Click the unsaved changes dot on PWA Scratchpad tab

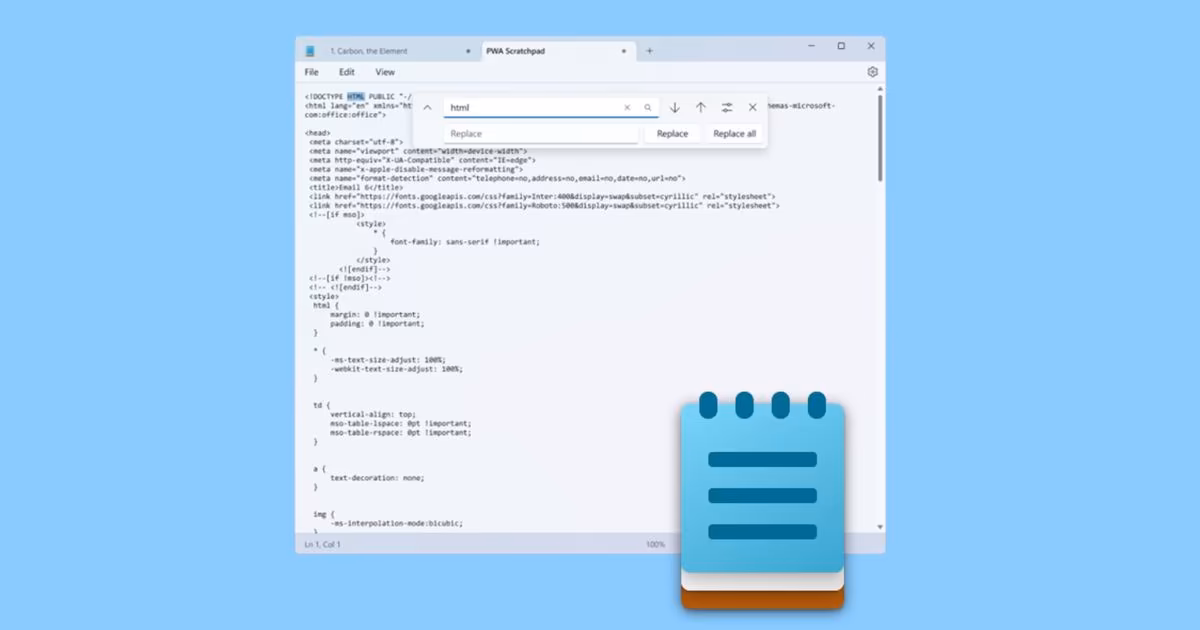624,49
